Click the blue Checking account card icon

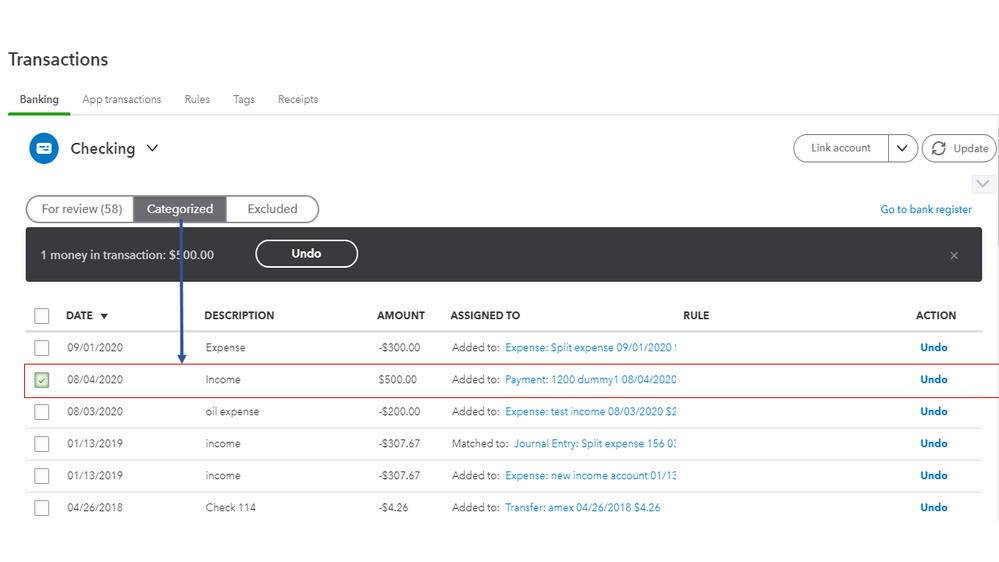[44, 148]
